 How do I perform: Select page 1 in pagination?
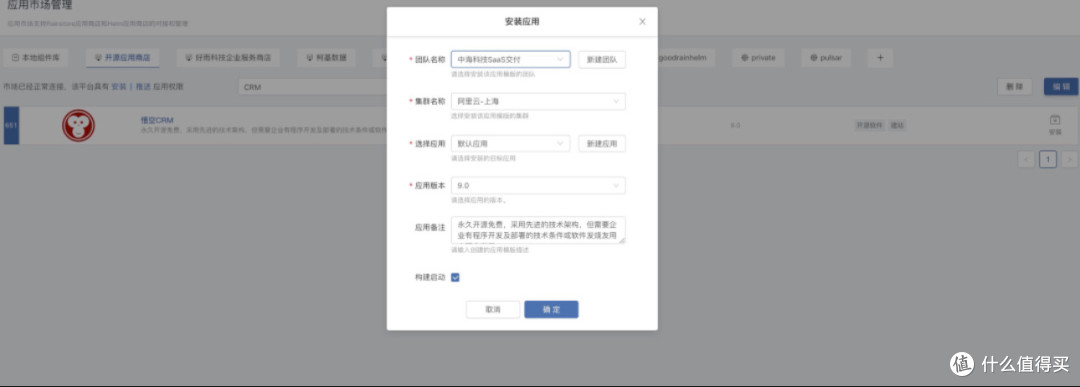pos(1048,160)
